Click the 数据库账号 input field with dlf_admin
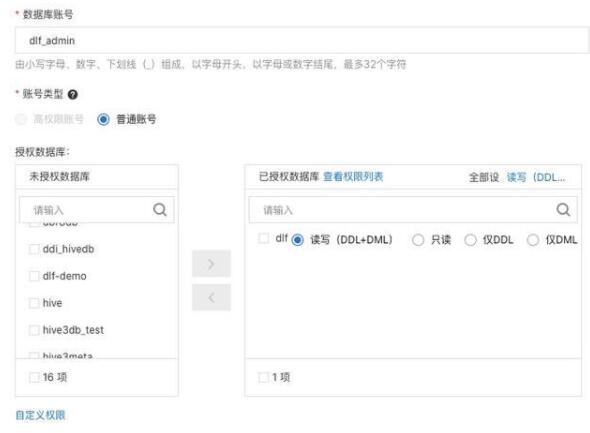The height and width of the screenshot is (433, 590). (302, 40)
